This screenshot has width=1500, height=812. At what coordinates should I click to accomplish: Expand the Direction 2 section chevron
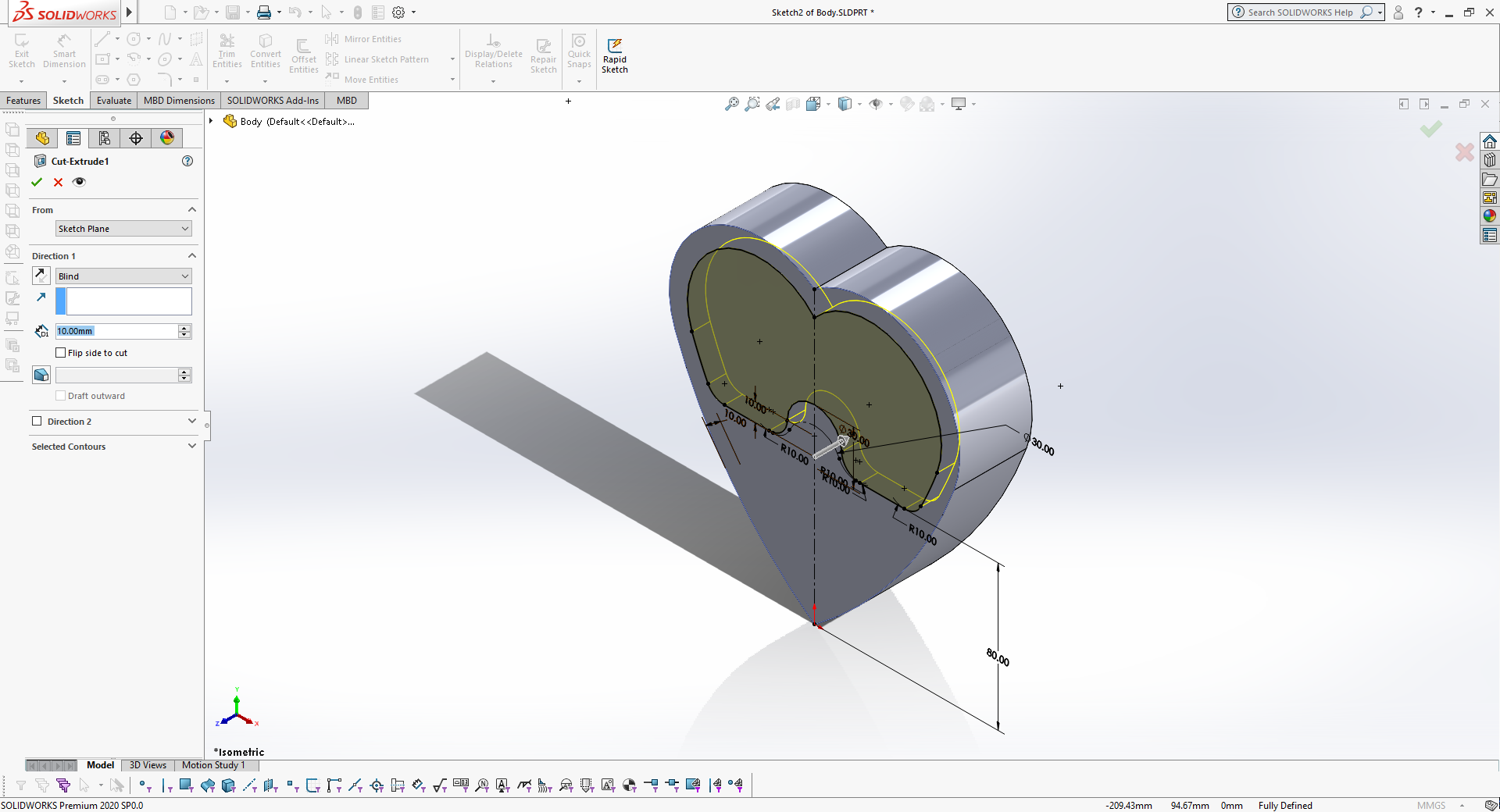(x=192, y=422)
